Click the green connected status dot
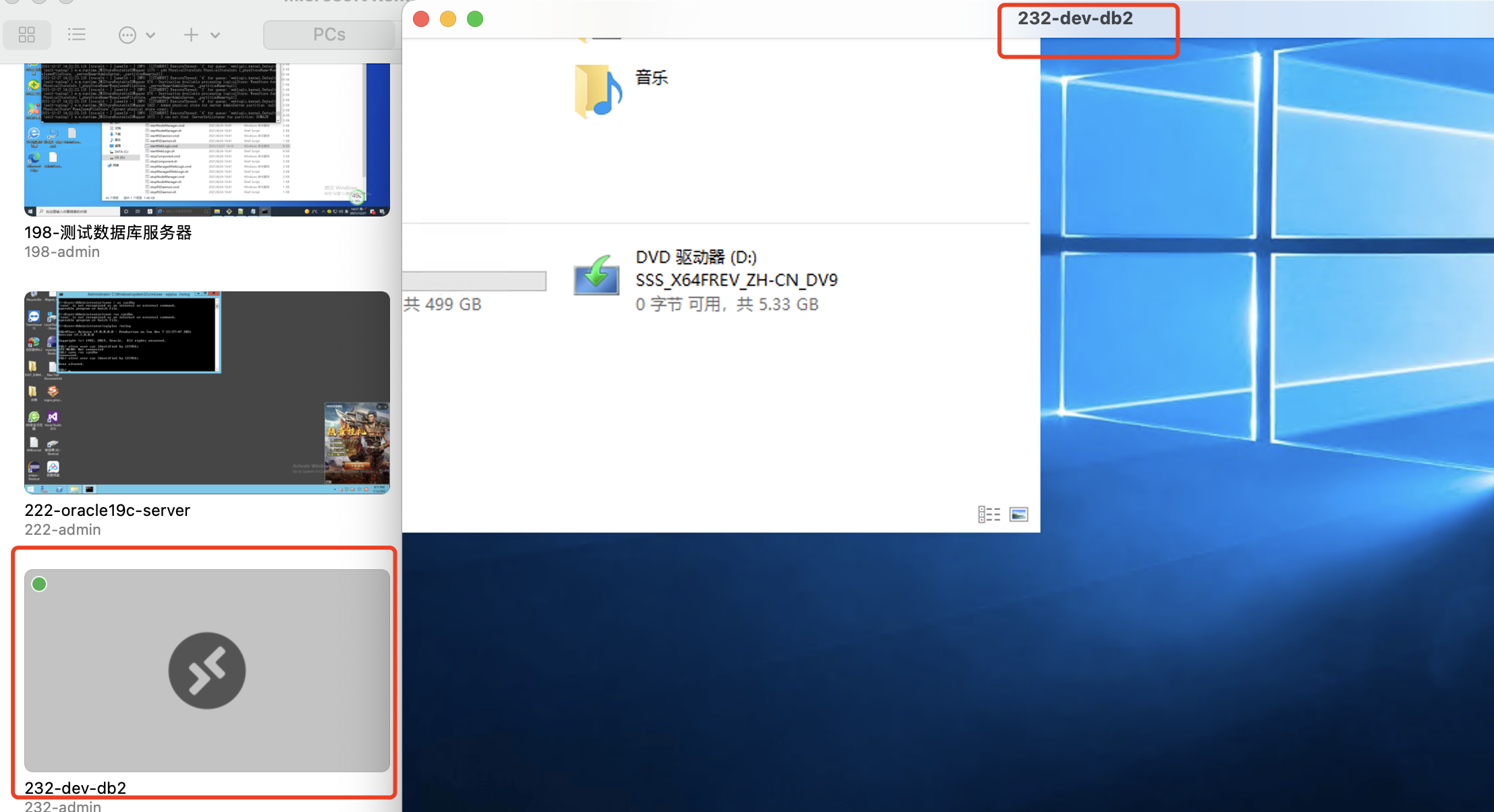 pyautogui.click(x=40, y=584)
